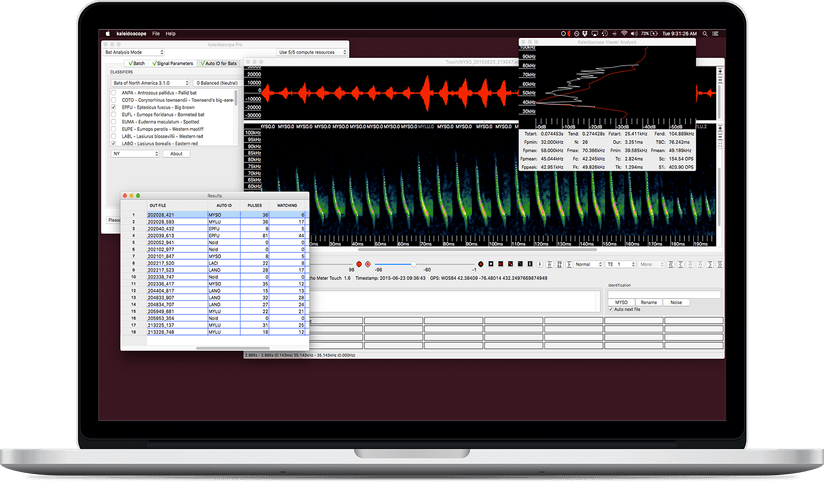Enable the COTO Townsend's big-eared checkbox

(114, 100)
